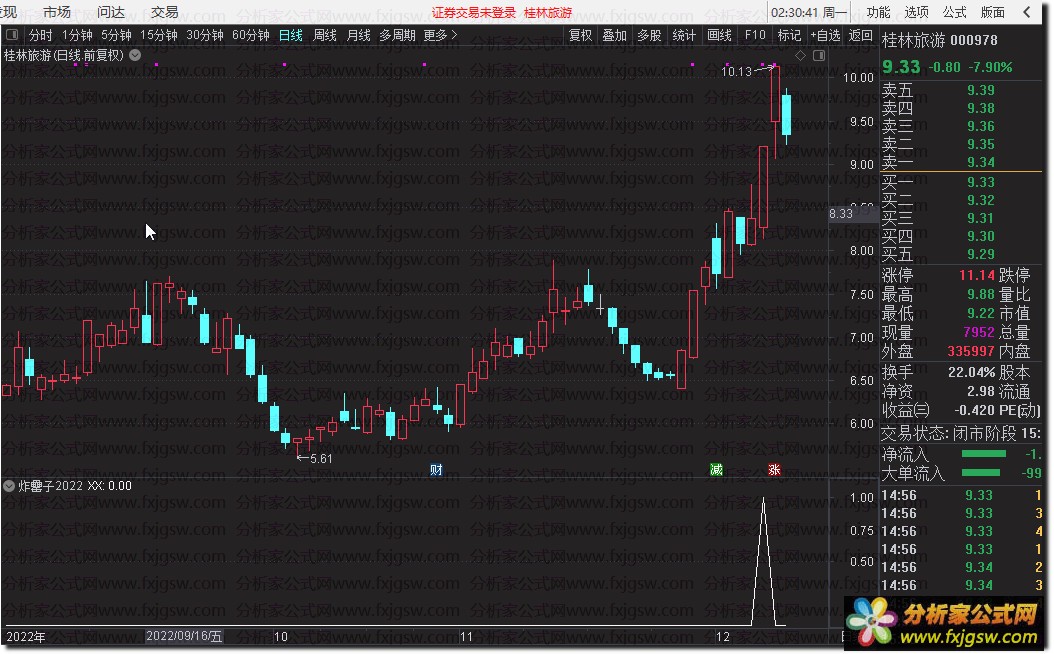This screenshot has width=1054, height=654.
Task: Click the 净流入 green bar
Action: (x=983, y=454)
